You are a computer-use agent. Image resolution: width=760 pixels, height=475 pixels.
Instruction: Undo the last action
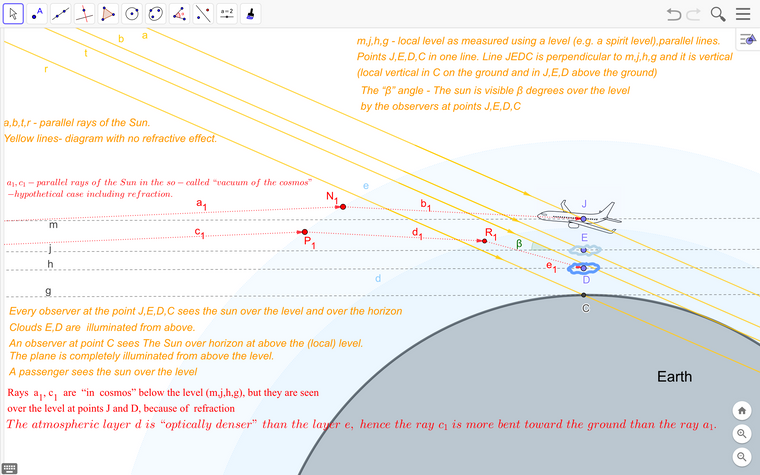click(674, 14)
